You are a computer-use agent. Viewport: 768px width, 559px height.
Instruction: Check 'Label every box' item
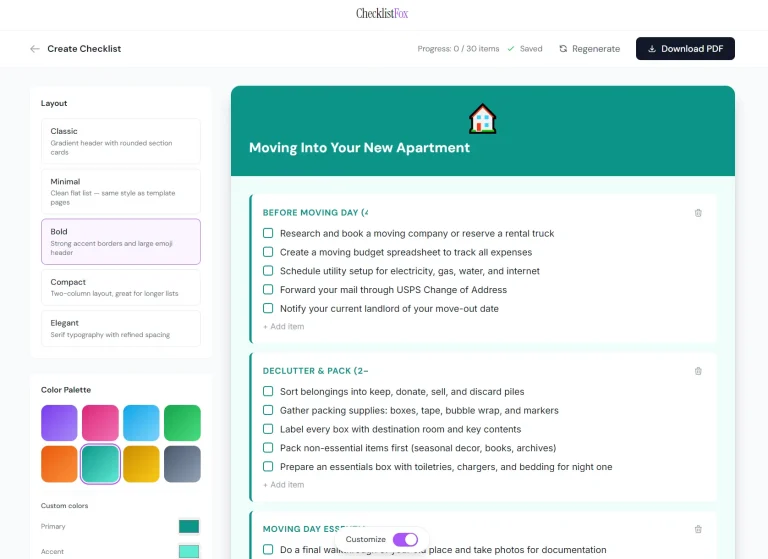[268, 429]
